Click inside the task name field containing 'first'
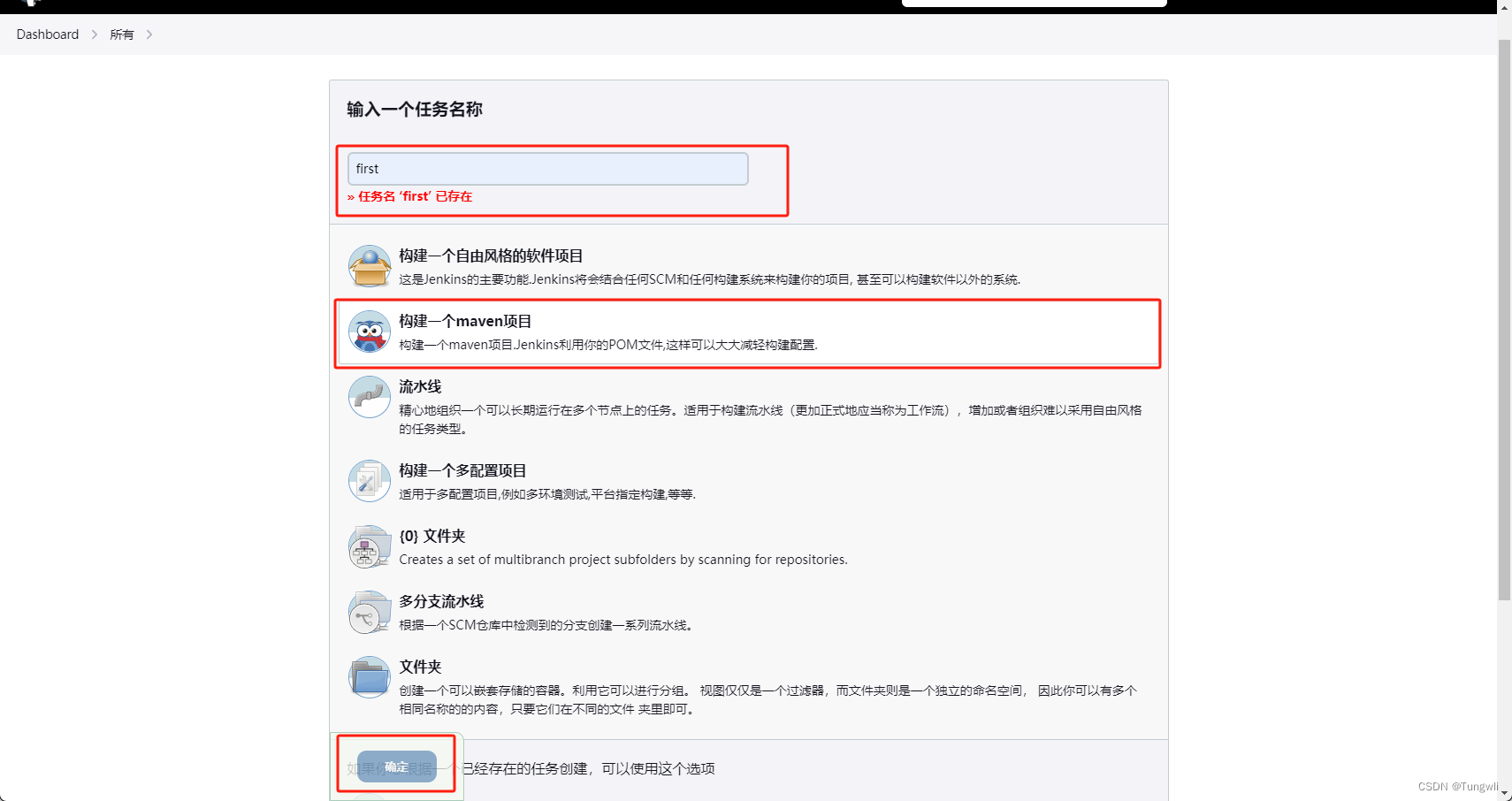This screenshot has width=1512, height=801. (548, 169)
